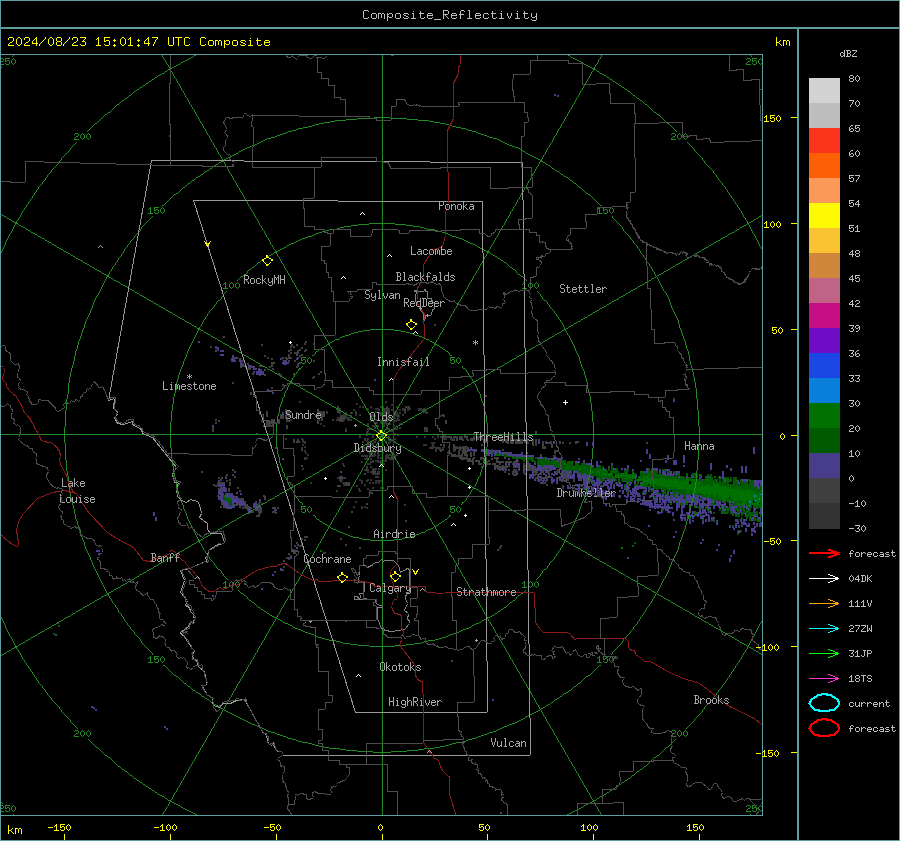This screenshot has width=900, height=841.
Task: Click the red forecast arrow legend icon
Action: click(824, 553)
